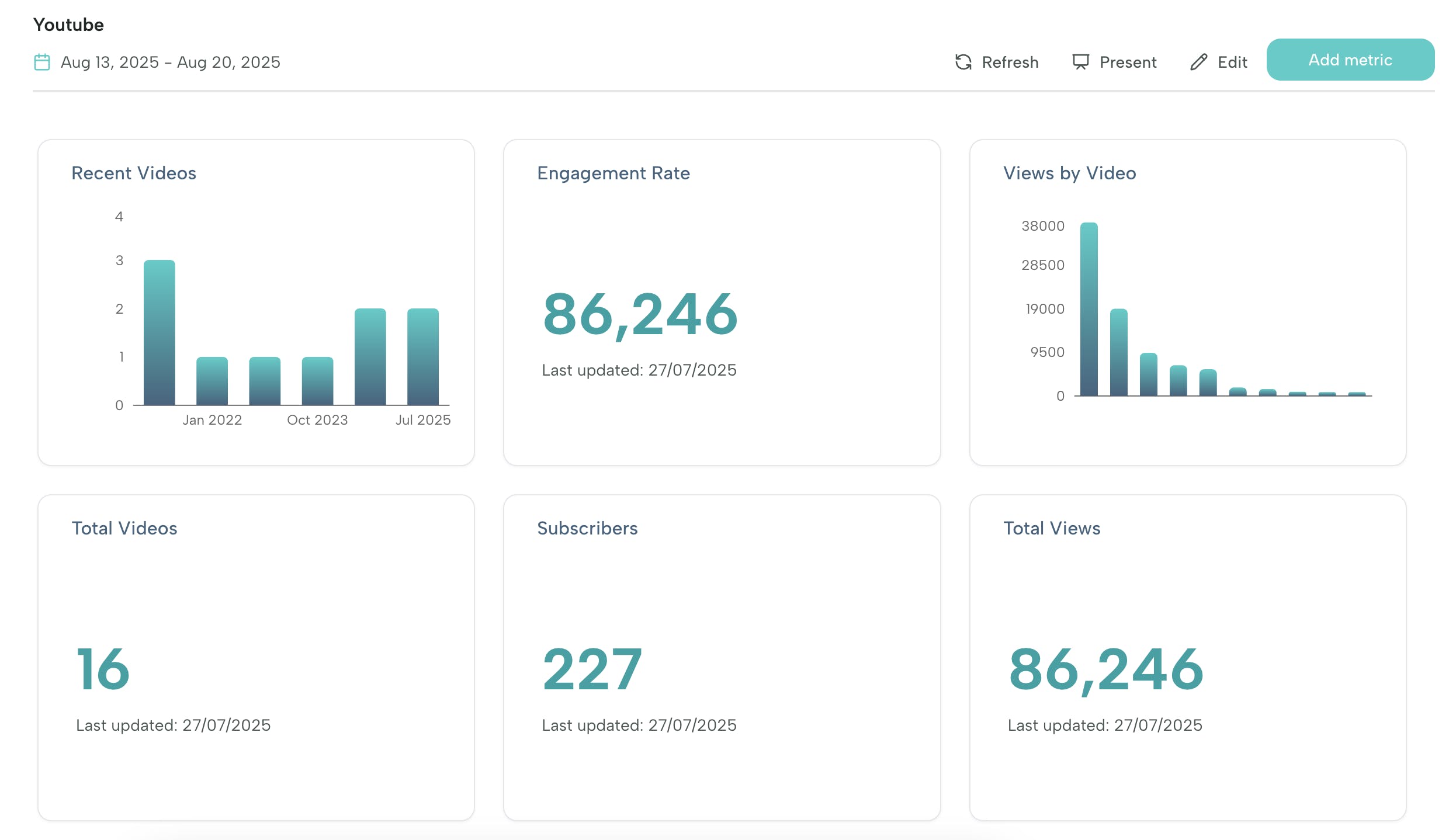Click the Youtube dashboard title
Viewport: 1442px width, 840px height.
click(x=68, y=25)
